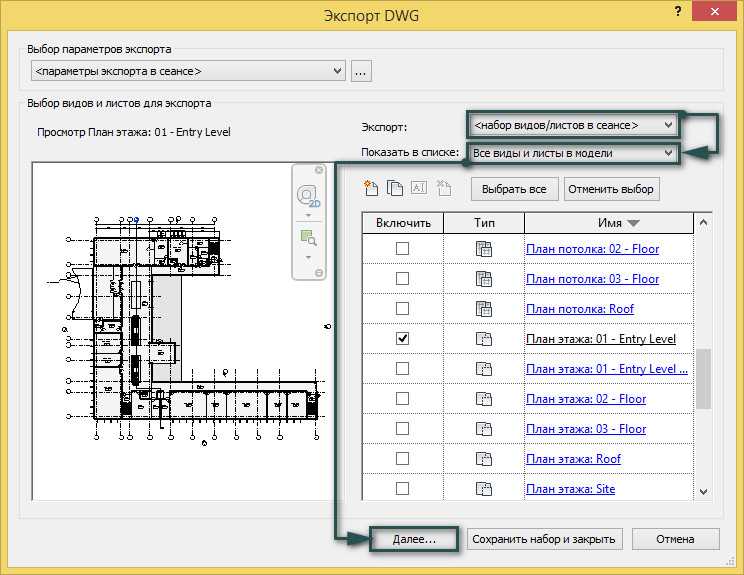
Task: Open the План потолка: Roof link
Action: pos(580,309)
